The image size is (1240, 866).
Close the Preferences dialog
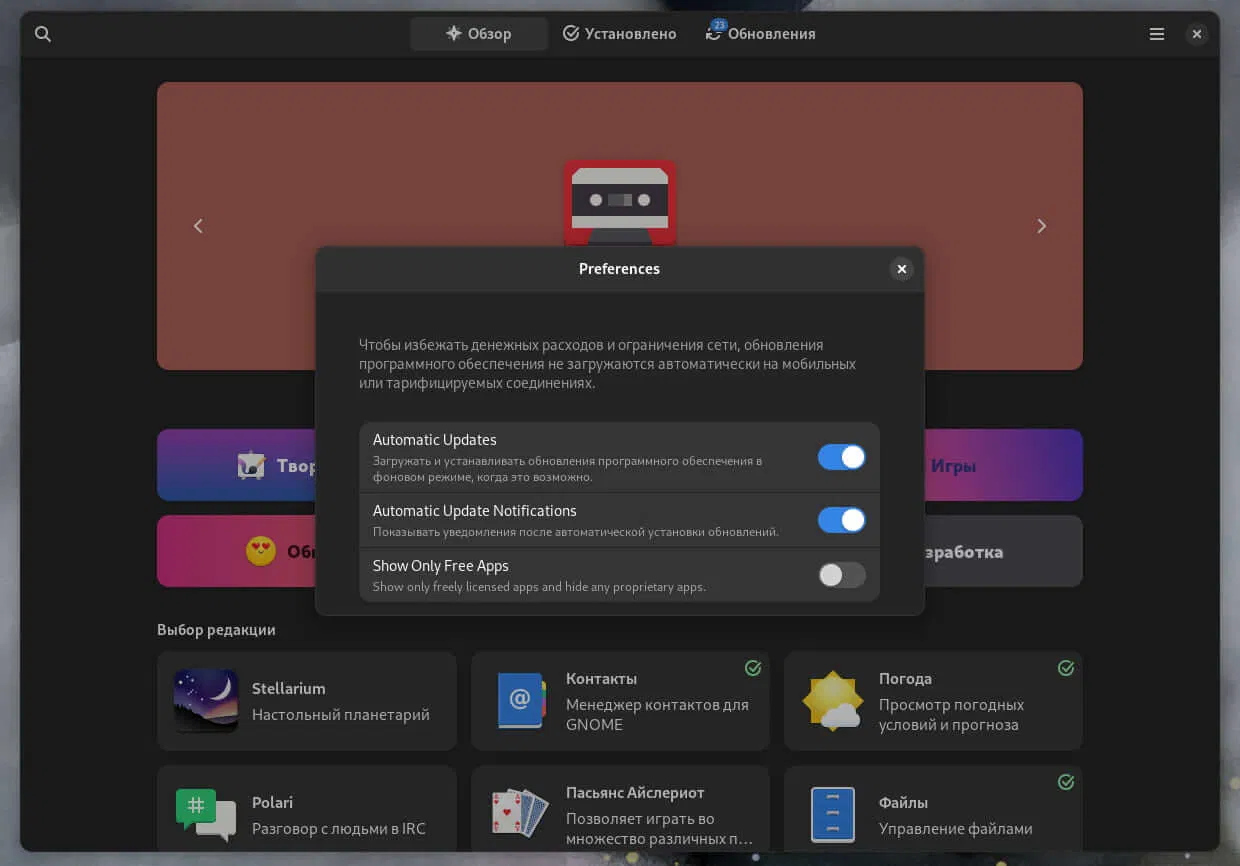[x=902, y=269]
